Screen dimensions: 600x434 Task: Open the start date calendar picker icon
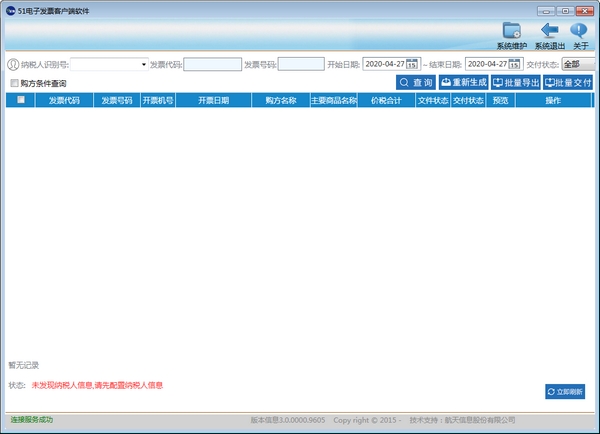point(411,64)
